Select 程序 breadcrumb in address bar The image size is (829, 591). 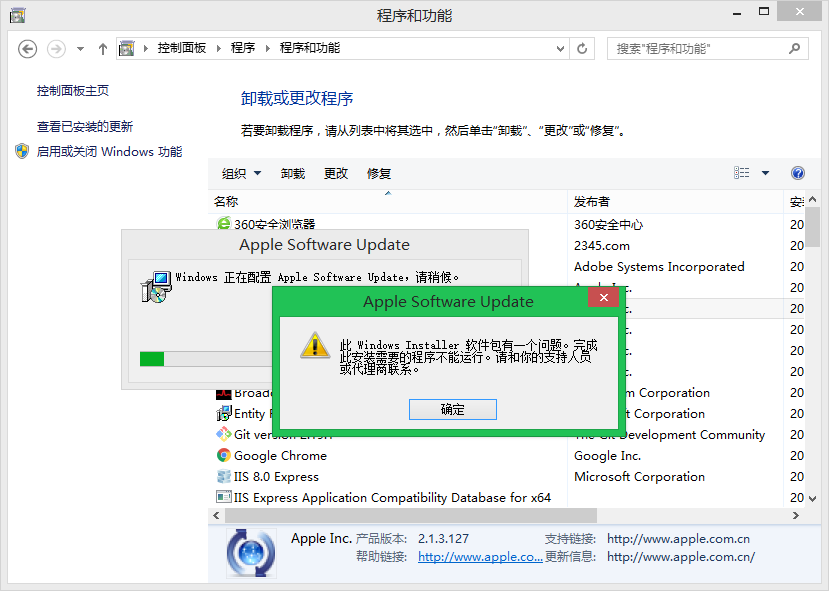[243, 48]
